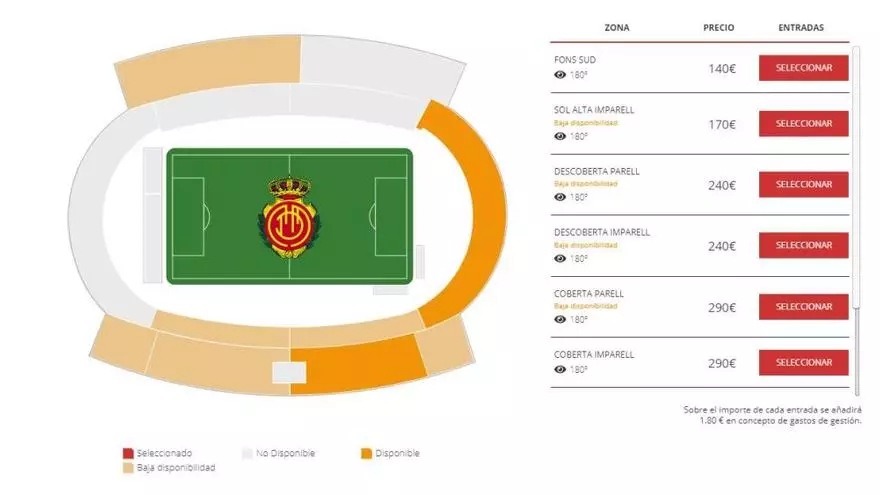The image size is (880, 495).
Task: Click the 180° eye icon for Fons Sud
Action: 560,74
